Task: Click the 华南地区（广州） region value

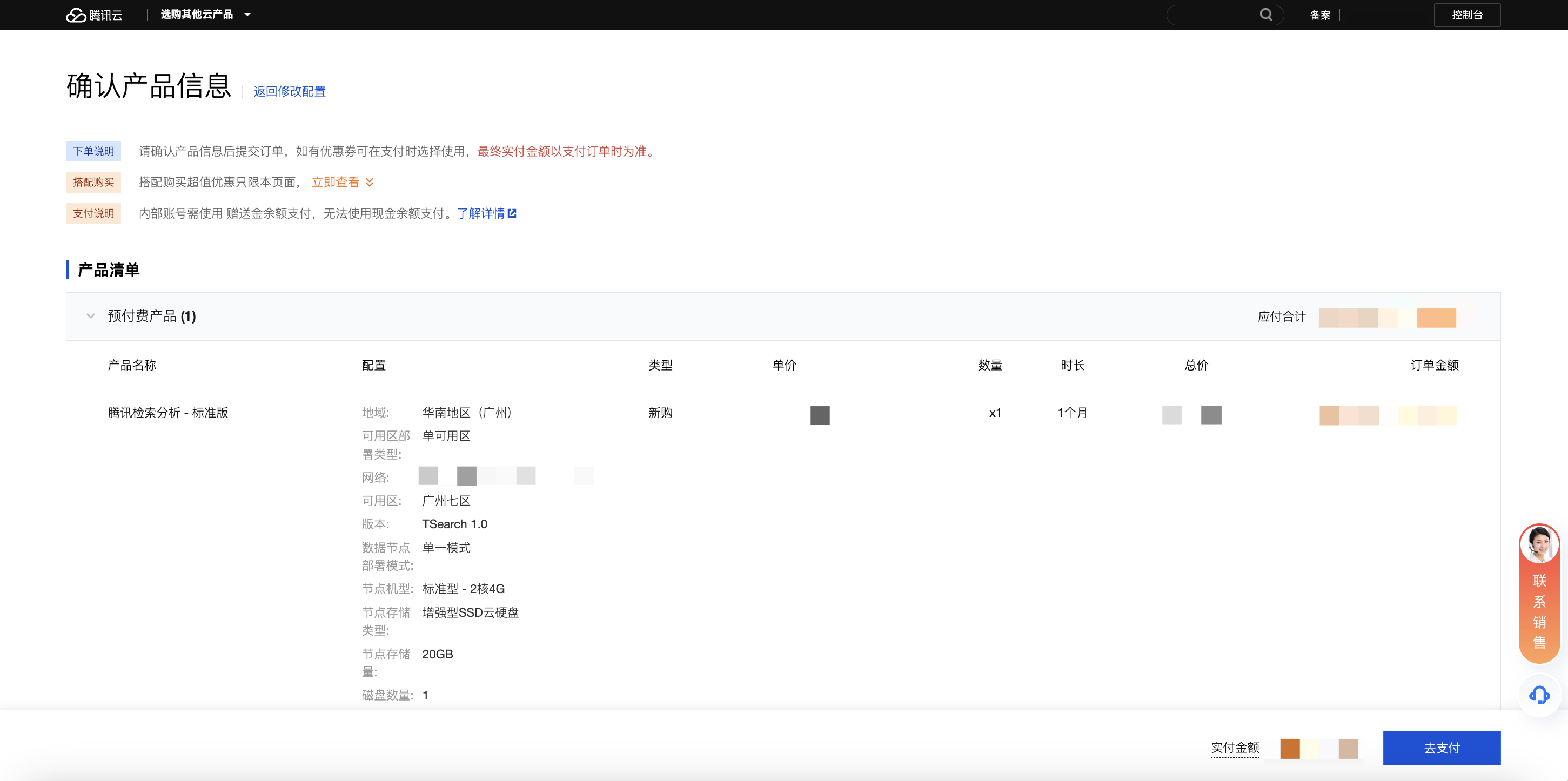Action: pos(470,413)
